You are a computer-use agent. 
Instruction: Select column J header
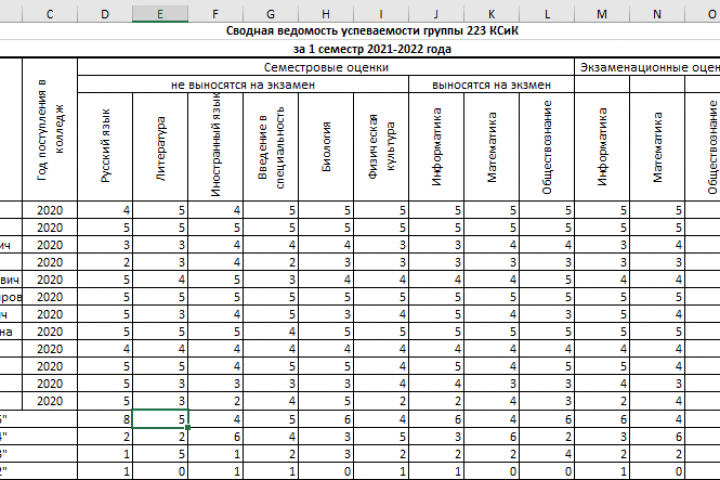click(x=436, y=14)
